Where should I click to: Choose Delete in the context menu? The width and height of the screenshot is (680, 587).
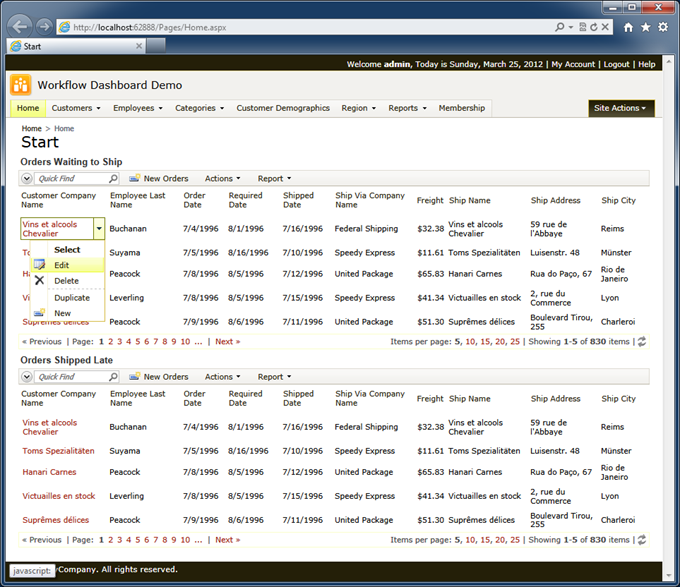pos(67,280)
